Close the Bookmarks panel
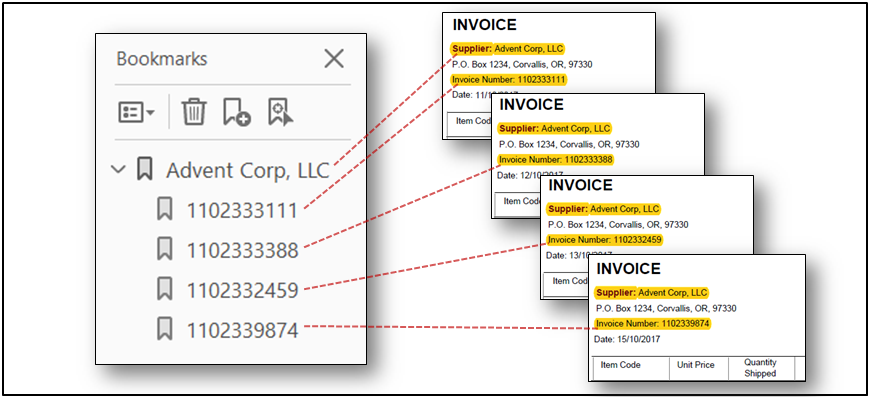 point(334,58)
